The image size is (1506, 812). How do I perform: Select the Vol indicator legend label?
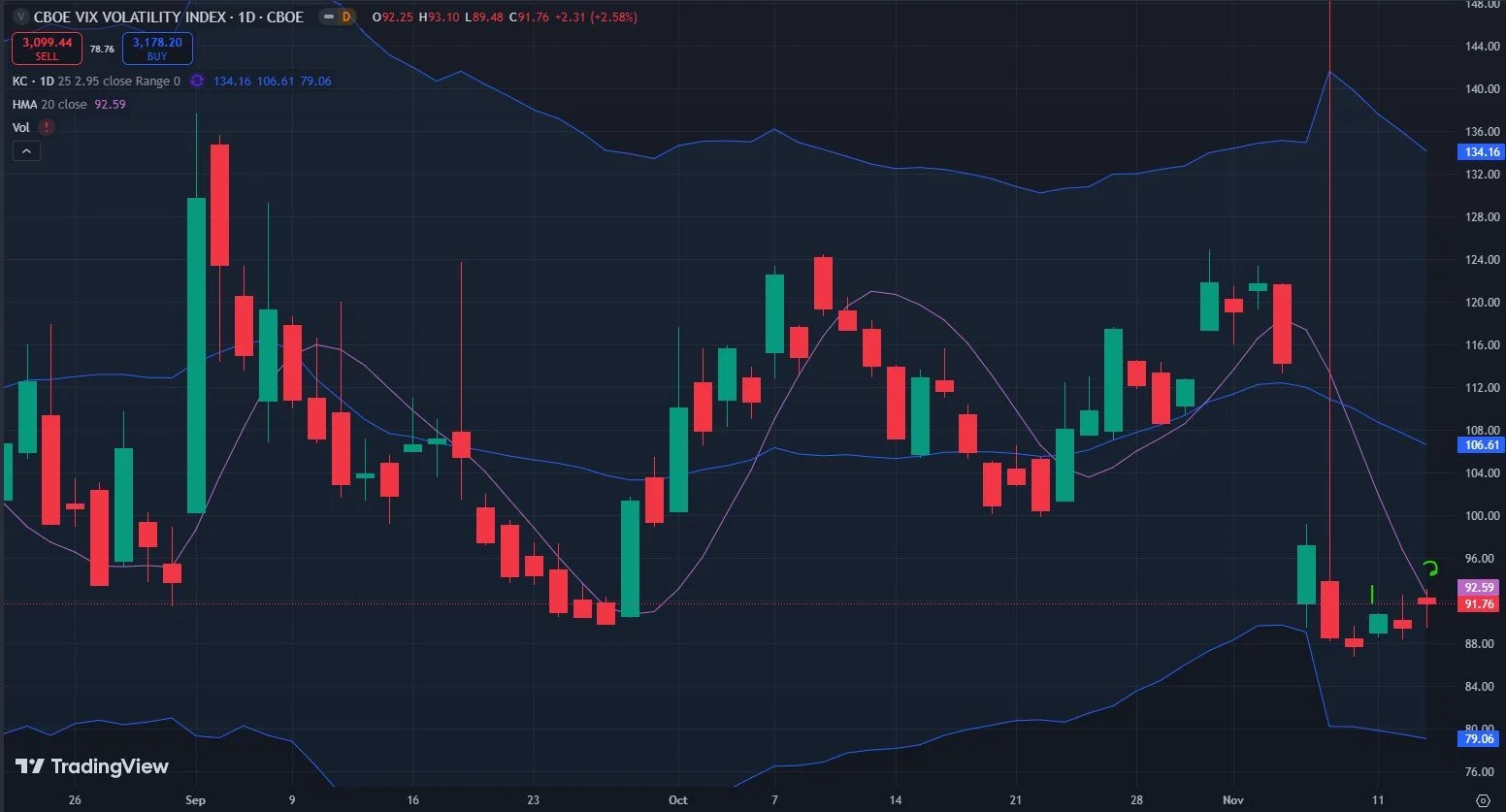point(21,127)
